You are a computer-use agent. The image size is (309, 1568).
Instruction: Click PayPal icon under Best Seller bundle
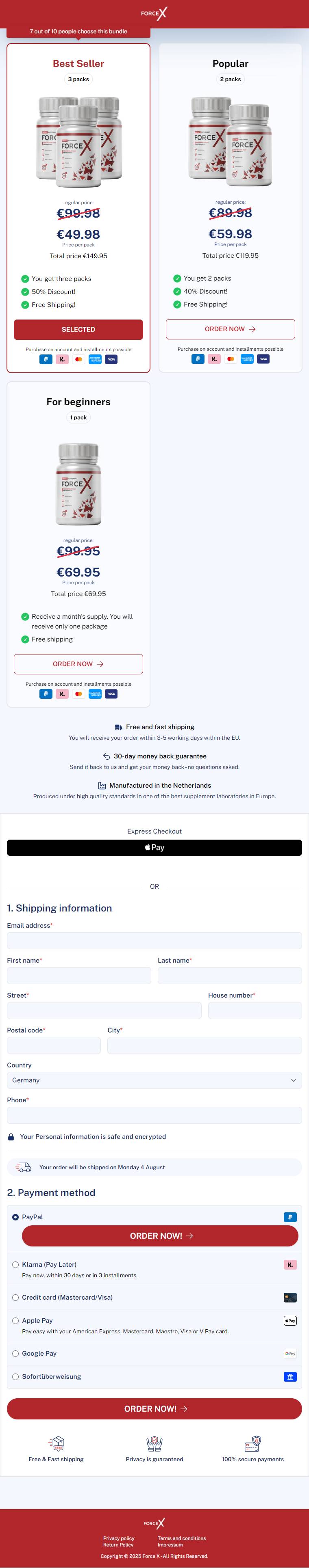point(46,359)
